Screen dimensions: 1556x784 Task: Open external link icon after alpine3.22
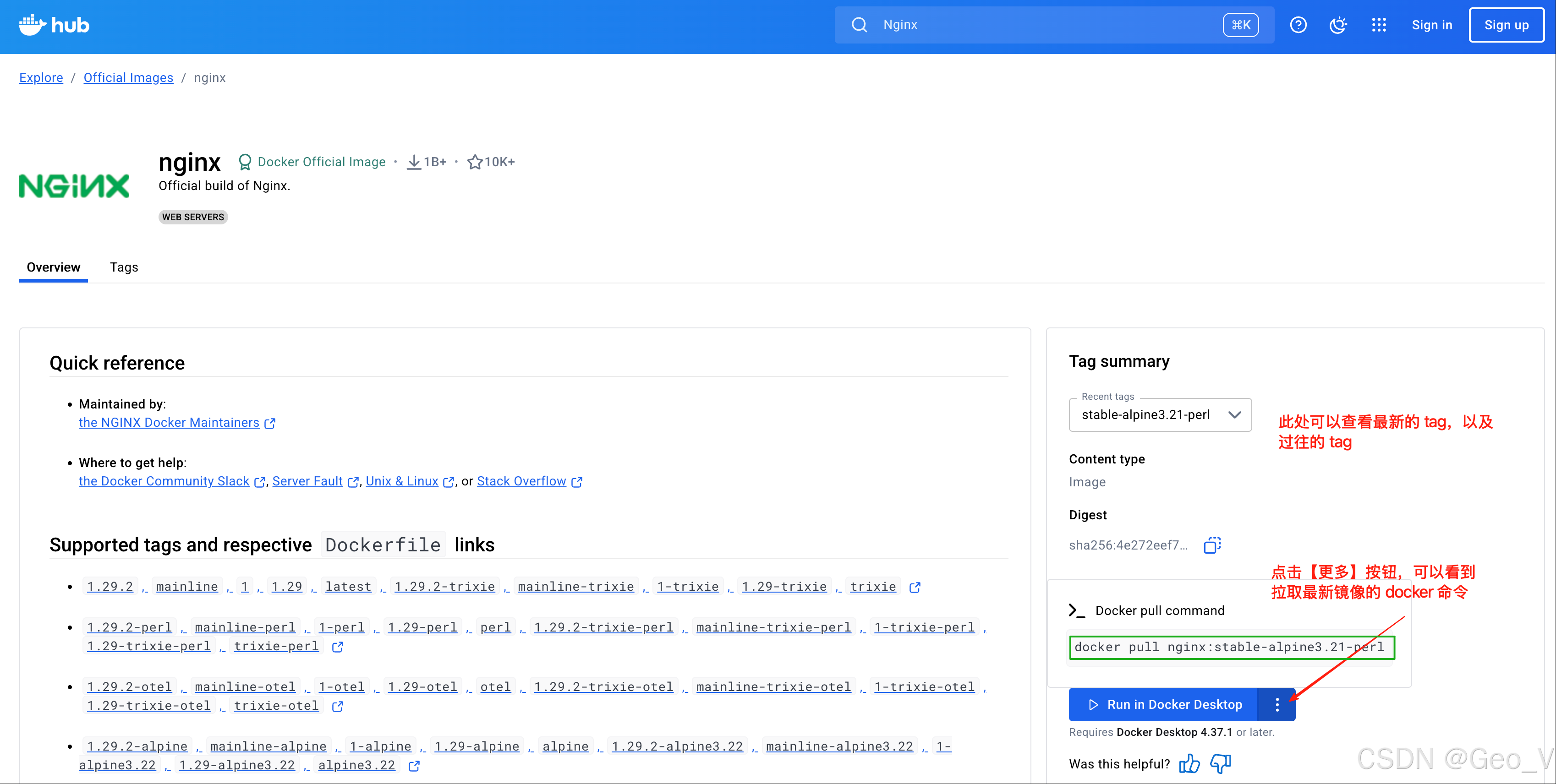(414, 765)
